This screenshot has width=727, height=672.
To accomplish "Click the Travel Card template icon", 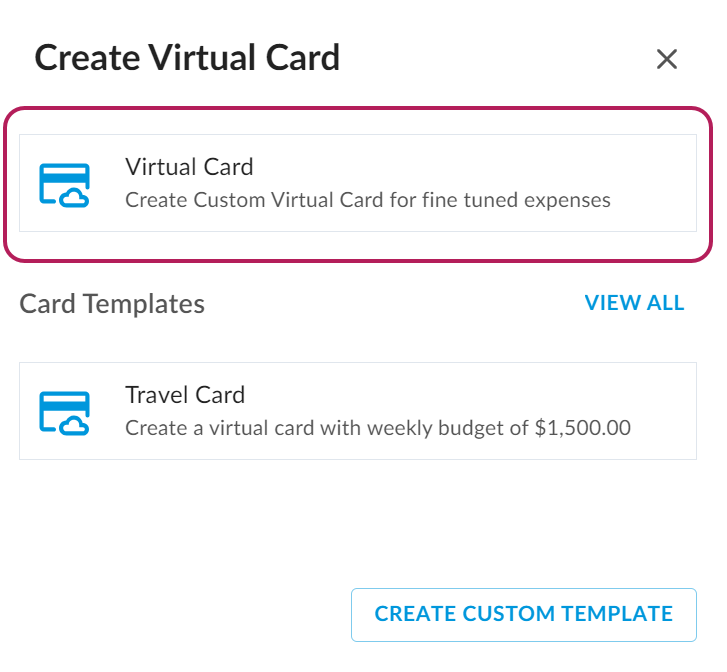I will pyautogui.click(x=64, y=412).
